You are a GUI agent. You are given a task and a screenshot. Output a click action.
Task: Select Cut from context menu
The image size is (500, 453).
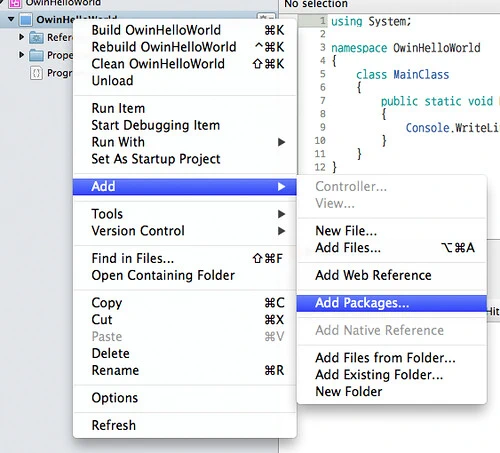pyautogui.click(x=185, y=320)
